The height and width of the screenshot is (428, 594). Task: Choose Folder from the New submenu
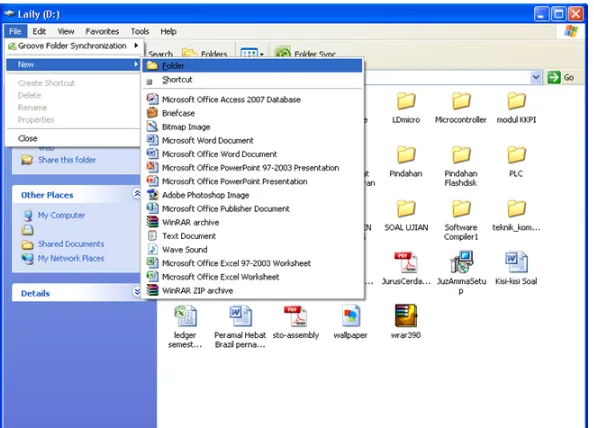[252, 66]
